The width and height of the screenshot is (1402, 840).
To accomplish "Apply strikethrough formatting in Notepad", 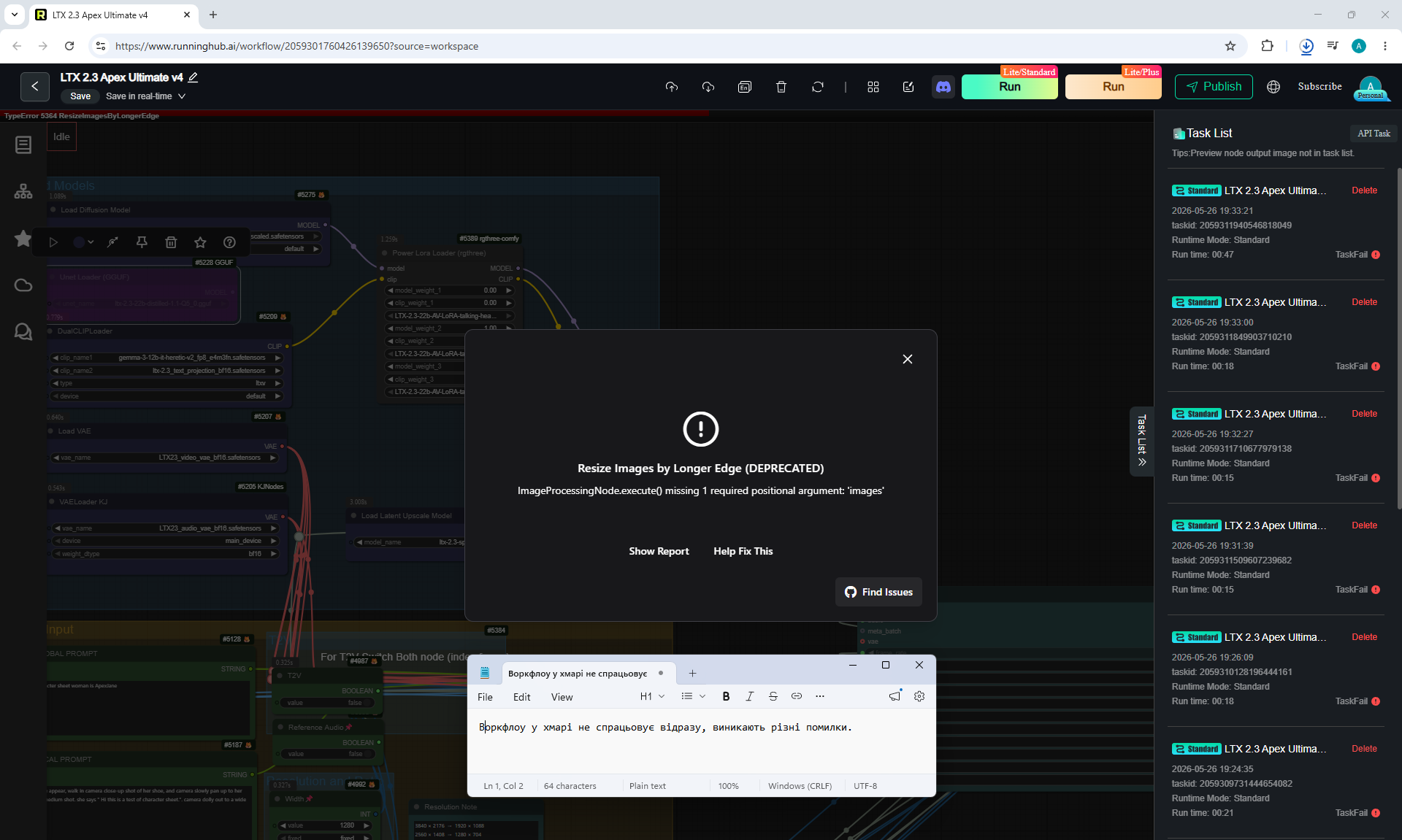I will tap(773, 696).
